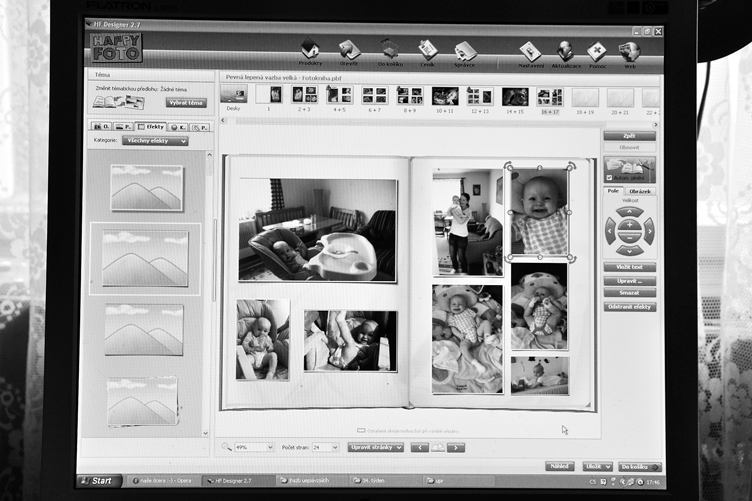
Task: Click the Ceník price list icon
Action: [428, 51]
